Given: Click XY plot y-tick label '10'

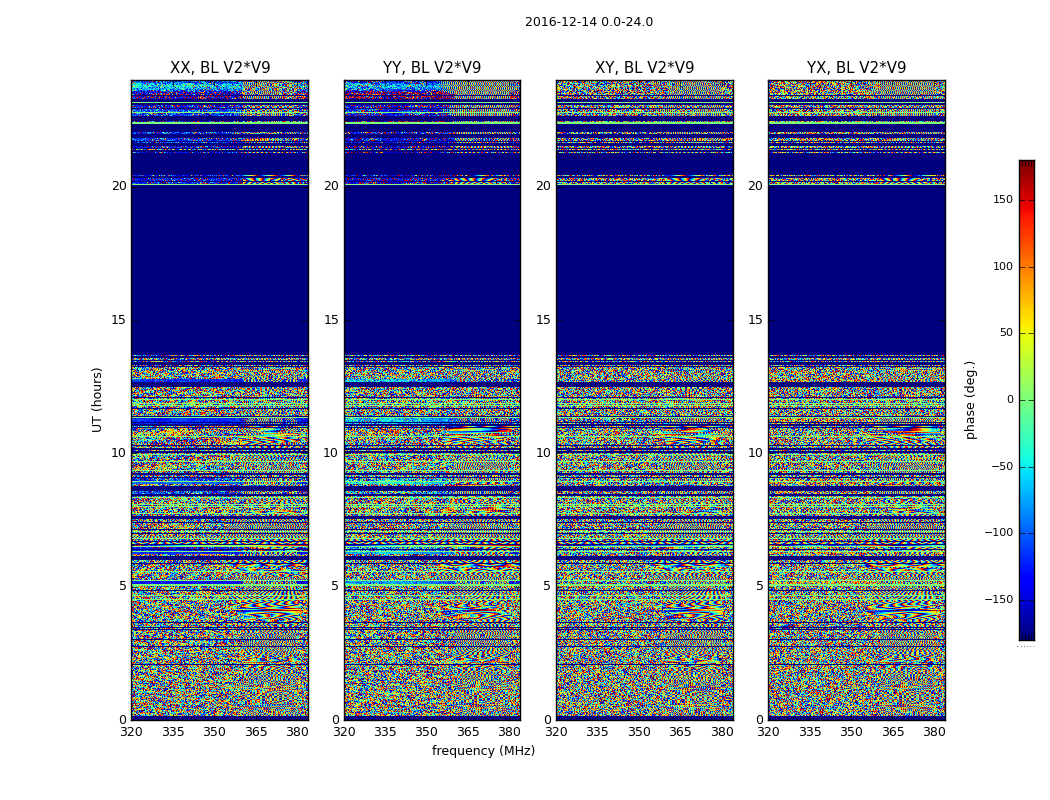Looking at the screenshot, I should [x=544, y=453].
